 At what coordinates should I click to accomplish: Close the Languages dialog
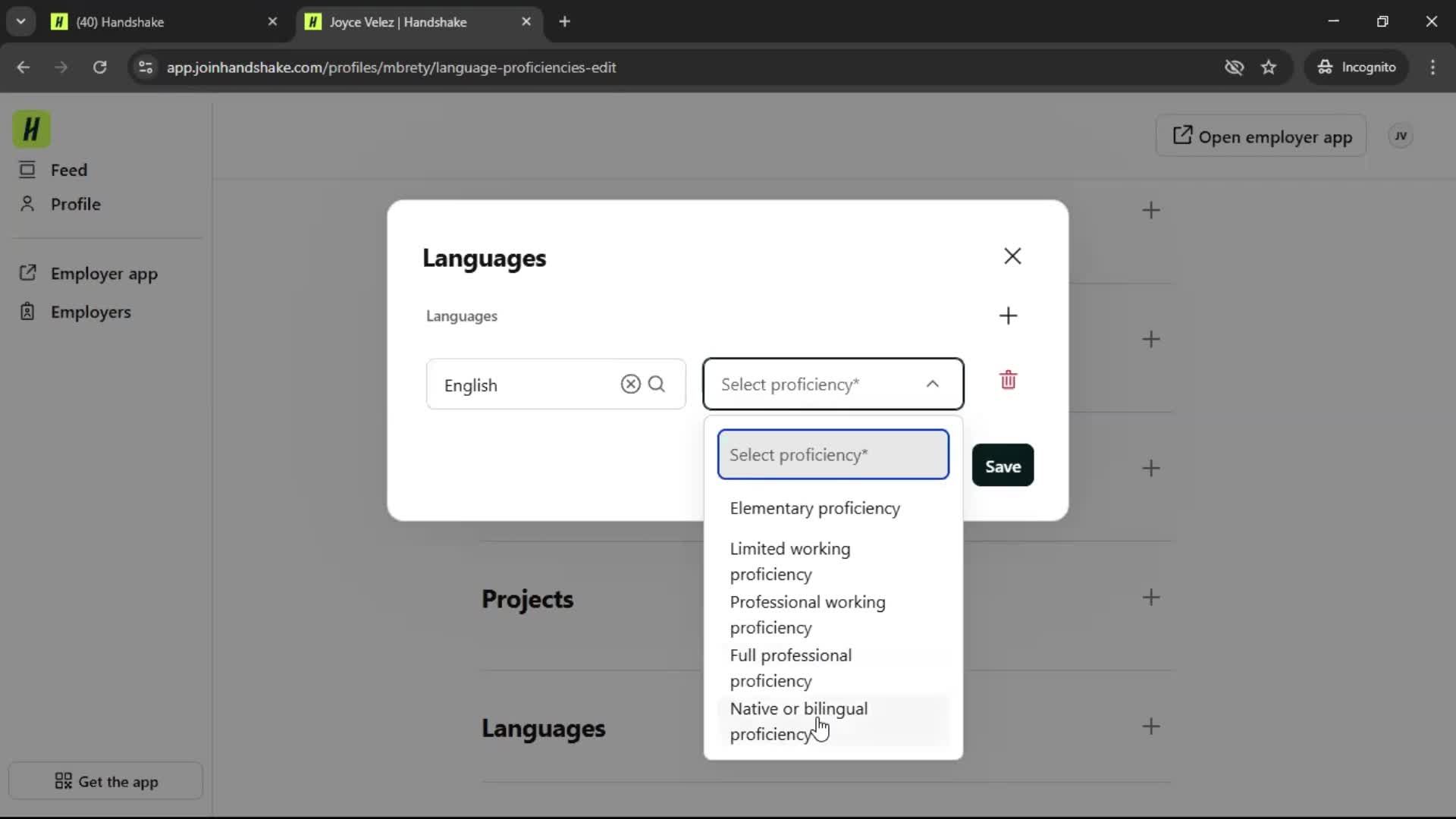tap(1012, 256)
